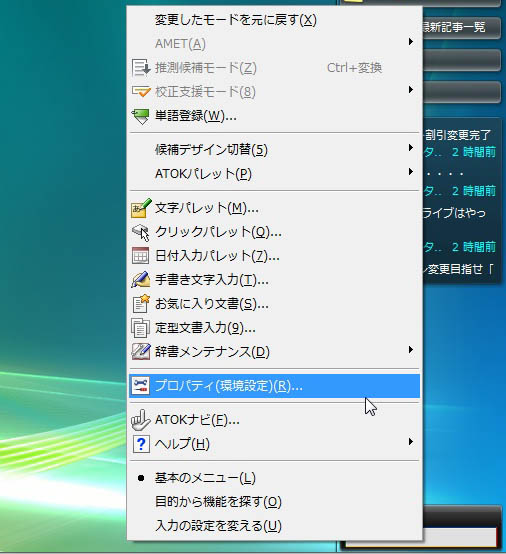Click 割引変更完了 headline in sidebar gadget
This screenshot has height=554, width=506.
pyautogui.click(x=458, y=135)
